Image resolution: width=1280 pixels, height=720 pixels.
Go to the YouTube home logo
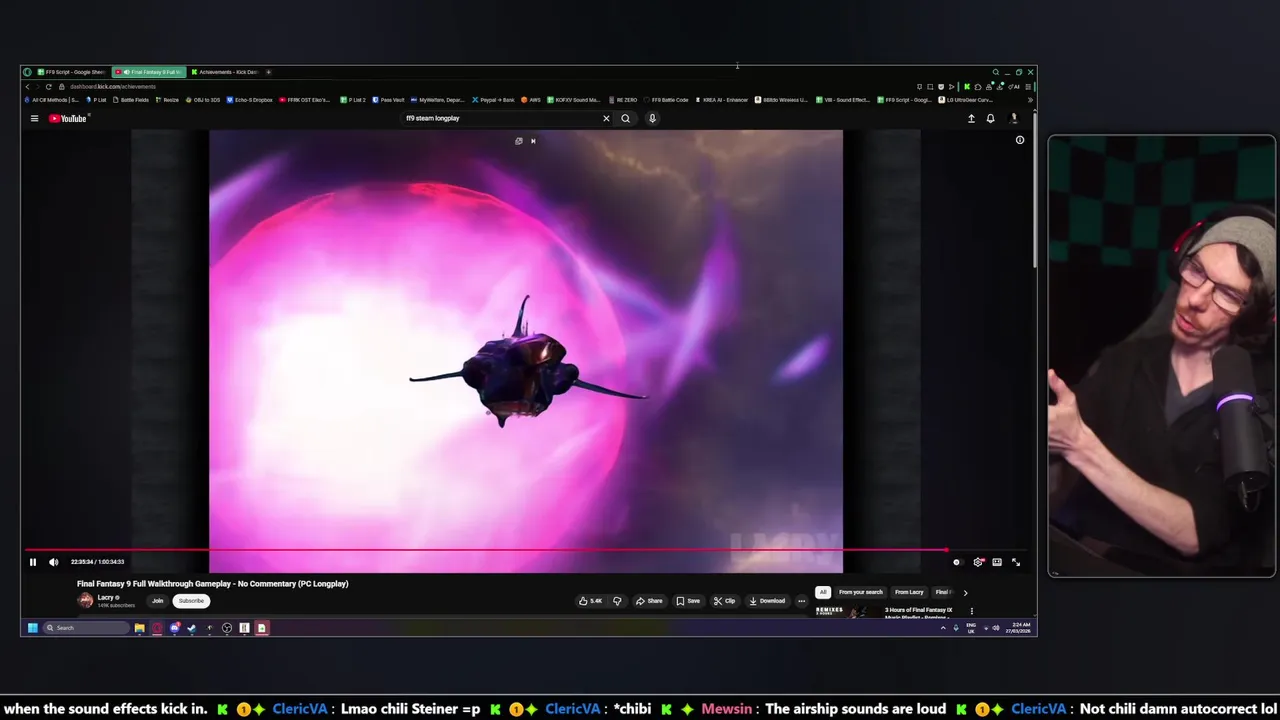coord(68,118)
